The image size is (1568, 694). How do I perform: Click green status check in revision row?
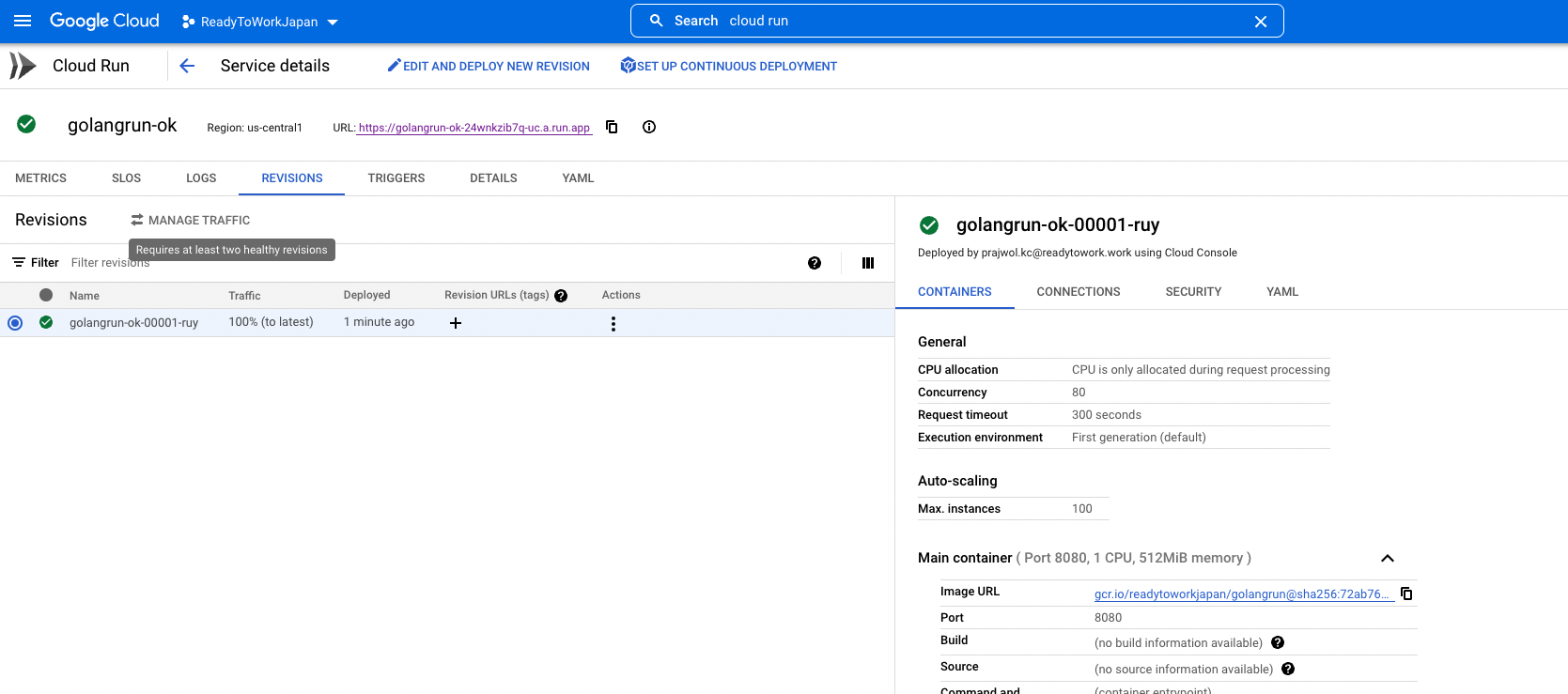pyautogui.click(x=46, y=322)
